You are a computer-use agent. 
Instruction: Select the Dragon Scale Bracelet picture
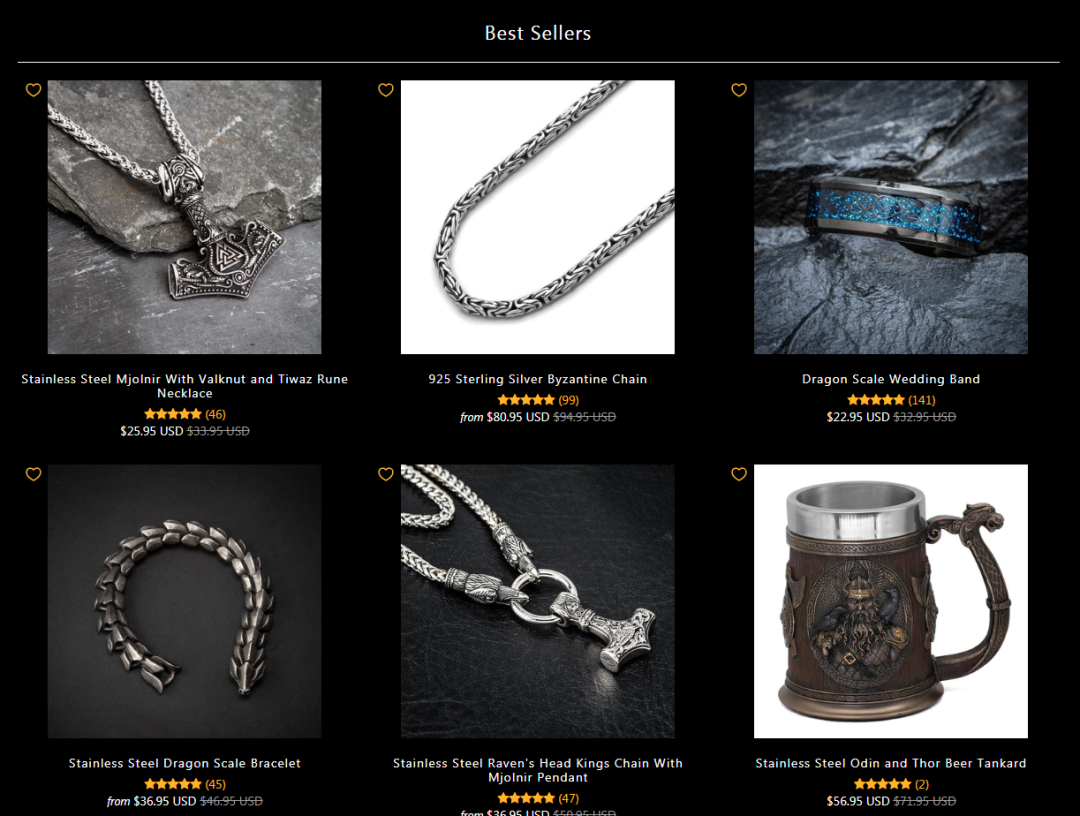185,601
